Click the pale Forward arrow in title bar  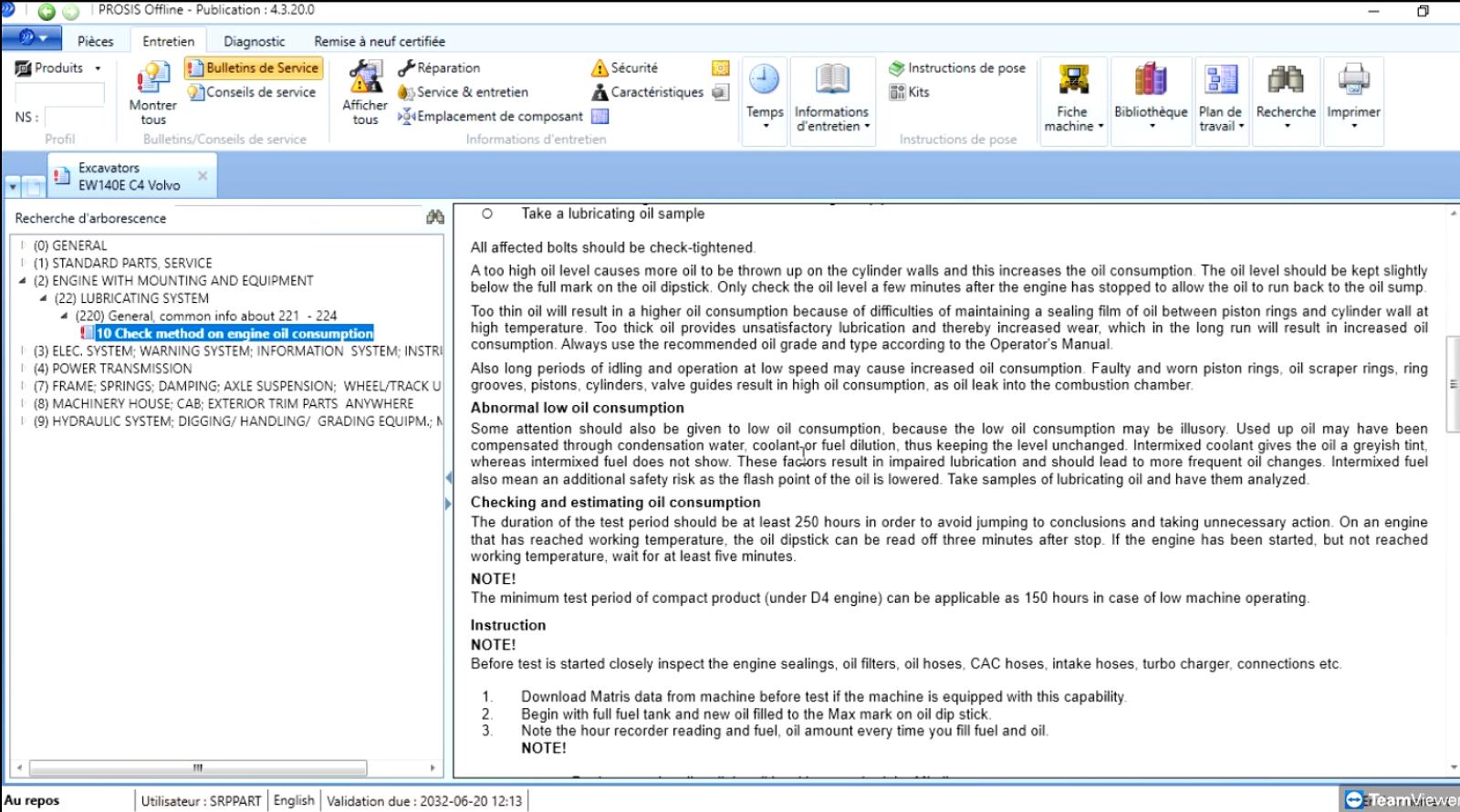(71, 12)
